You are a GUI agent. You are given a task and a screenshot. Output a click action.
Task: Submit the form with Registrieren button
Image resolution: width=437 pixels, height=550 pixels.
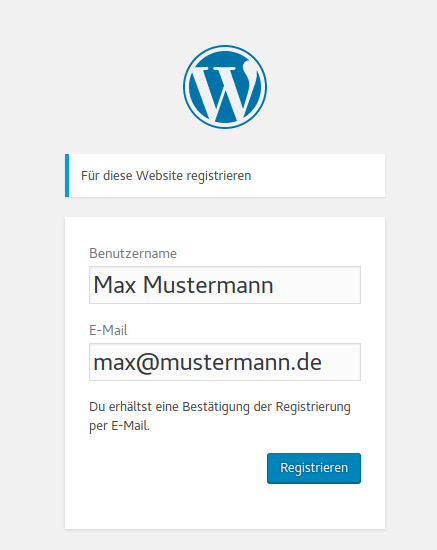(314, 468)
